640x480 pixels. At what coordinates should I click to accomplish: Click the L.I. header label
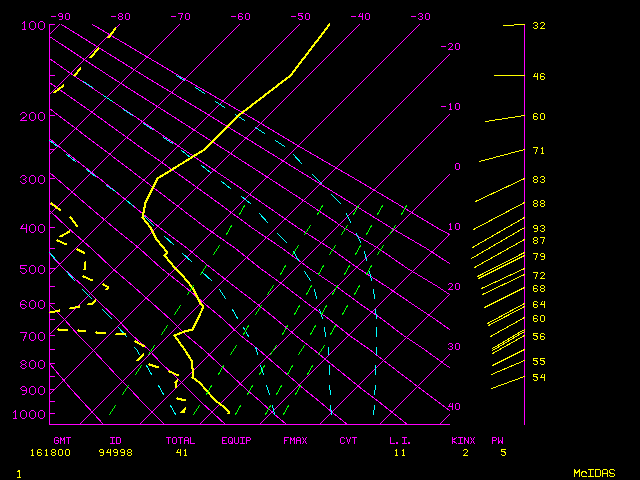(400, 440)
